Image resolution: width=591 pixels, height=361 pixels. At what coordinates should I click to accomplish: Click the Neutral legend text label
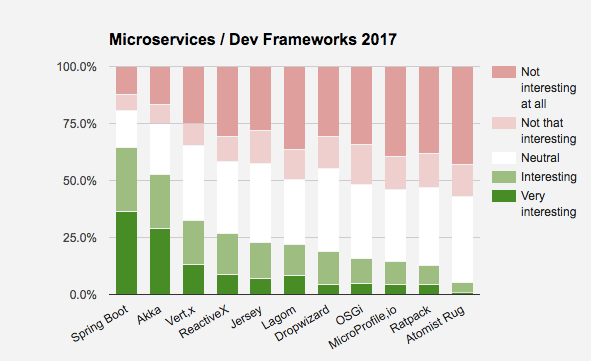tap(540, 158)
